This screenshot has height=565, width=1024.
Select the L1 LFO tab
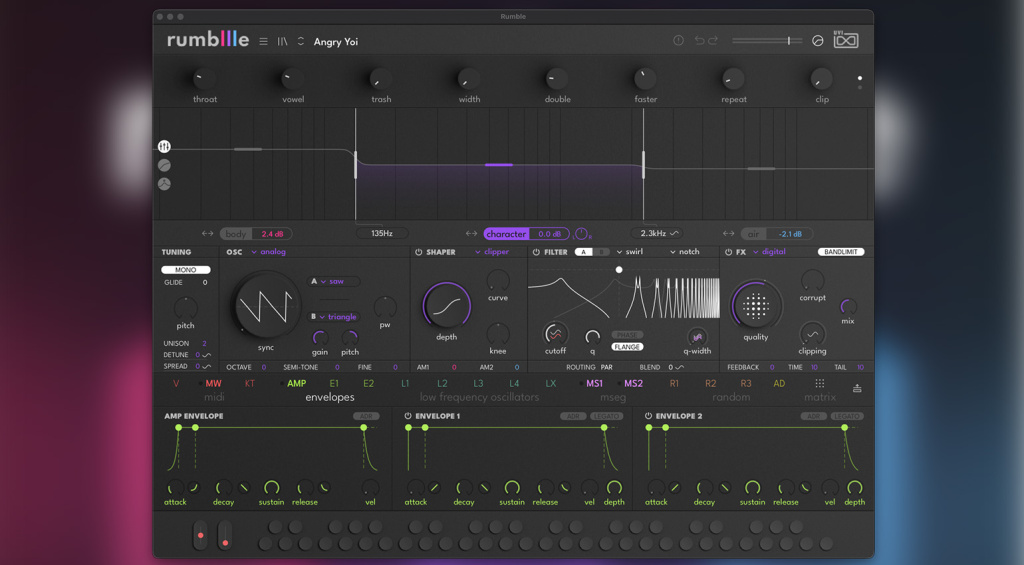coord(405,383)
